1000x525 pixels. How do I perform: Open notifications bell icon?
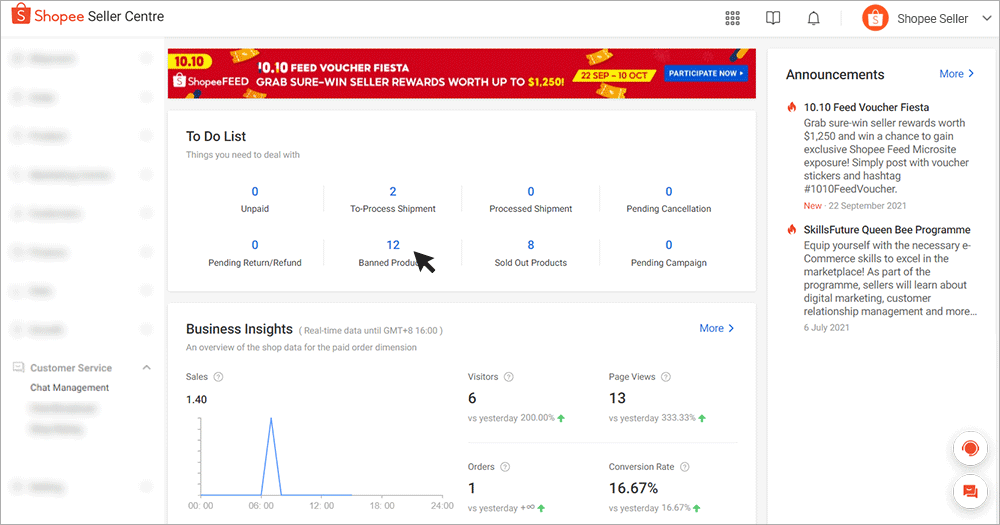[813, 18]
